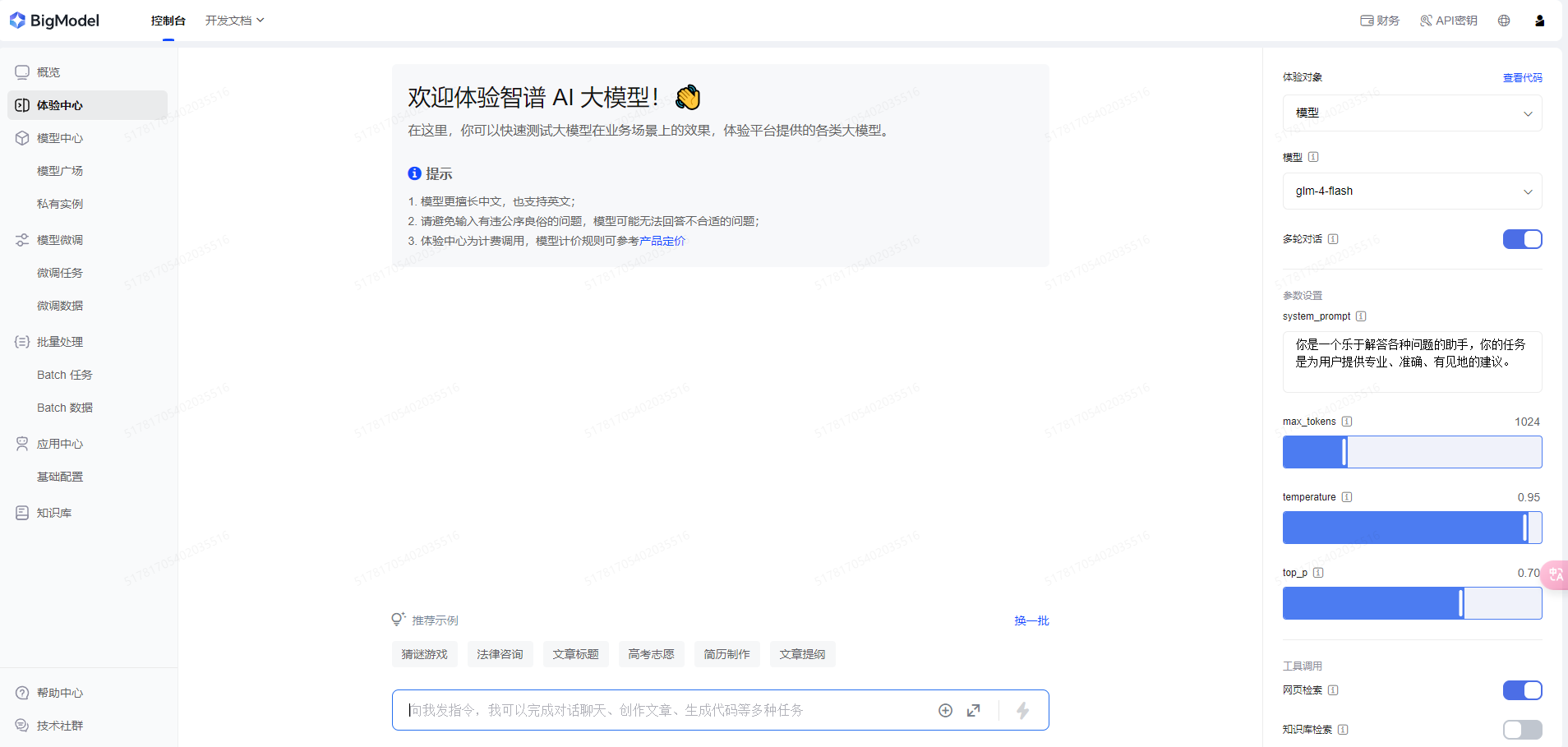Go to 知识库 in sidebar
This screenshot has height=747, width=1568.
pyautogui.click(x=54, y=513)
